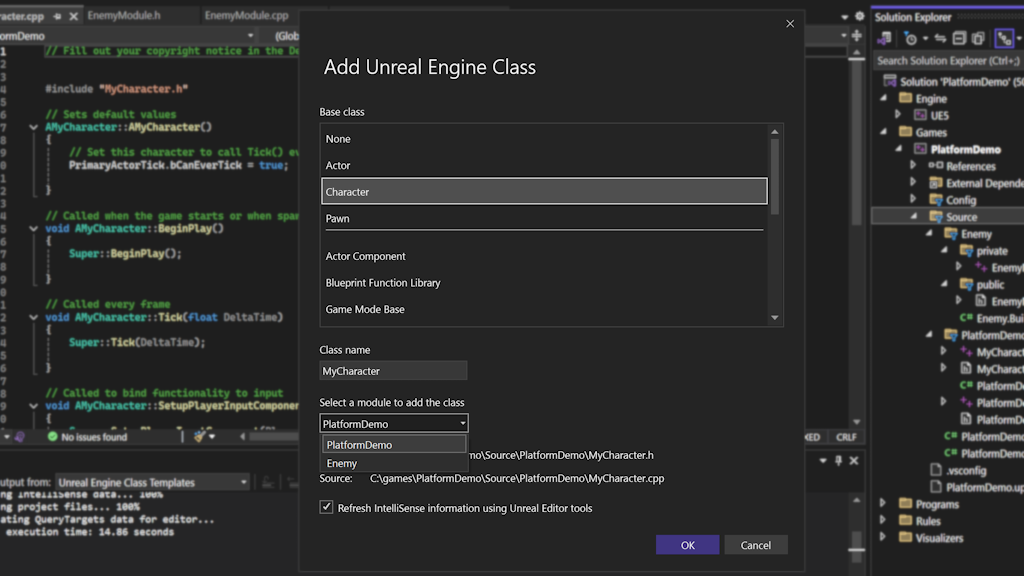
Task: Expand the Programs folder in Solution Explorer
Action: coord(882,504)
